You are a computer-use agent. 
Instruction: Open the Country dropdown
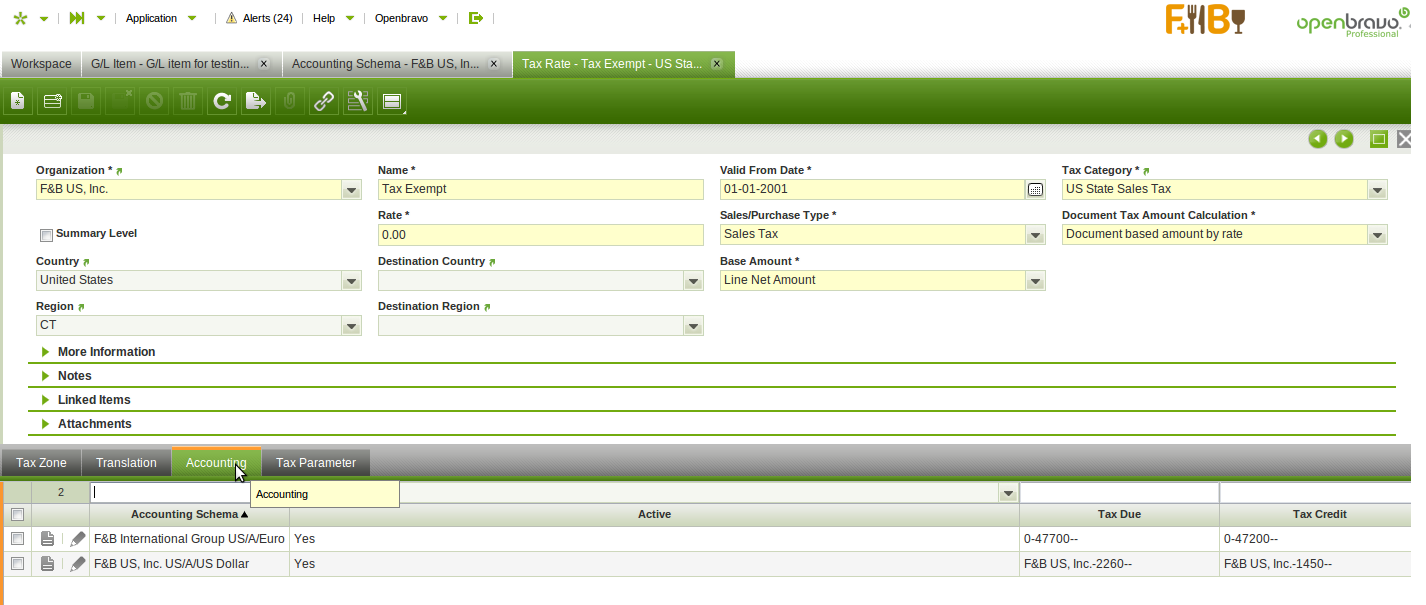(351, 281)
